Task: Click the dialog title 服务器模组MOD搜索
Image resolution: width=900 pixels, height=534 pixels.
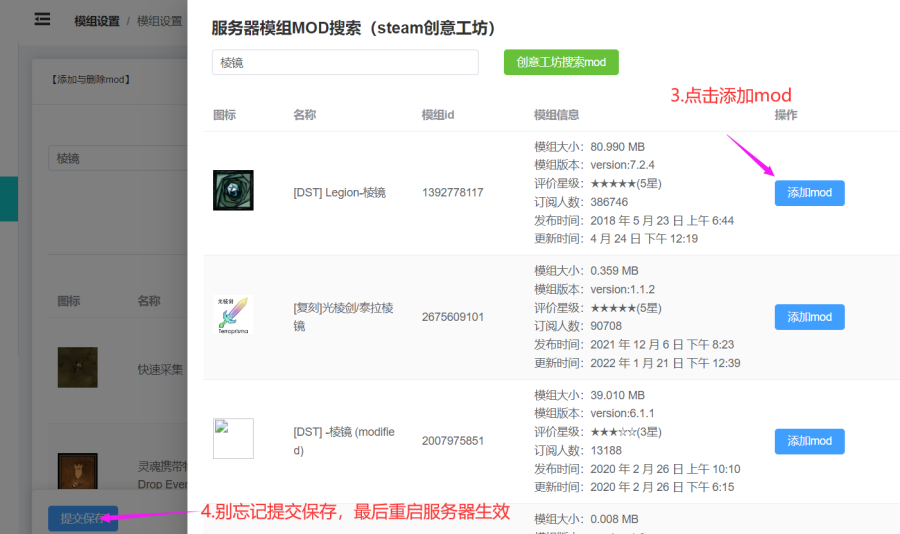Action: click(x=353, y=28)
